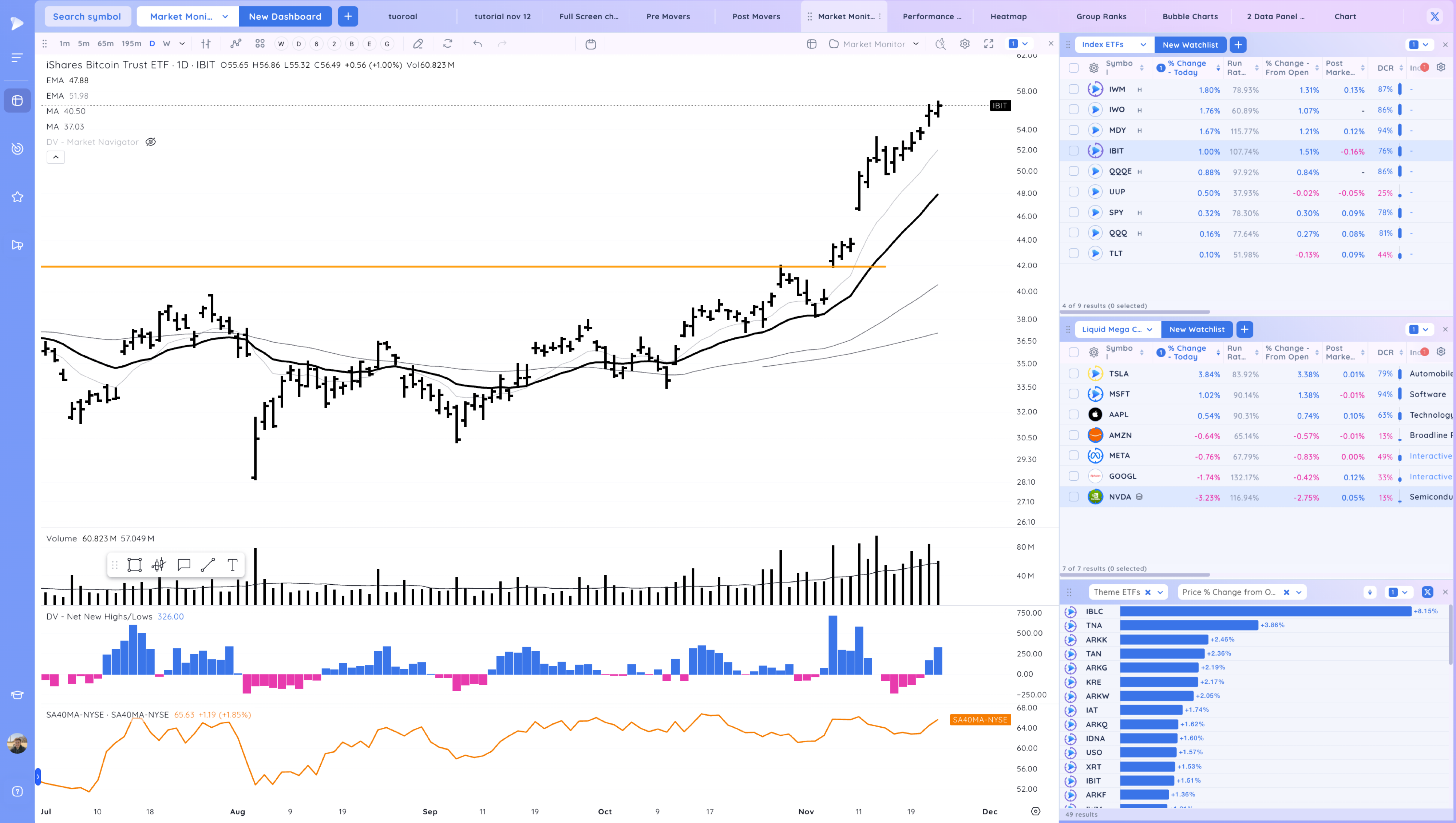Click the Search symbol field
This screenshot has height=823, width=1456.
point(87,16)
